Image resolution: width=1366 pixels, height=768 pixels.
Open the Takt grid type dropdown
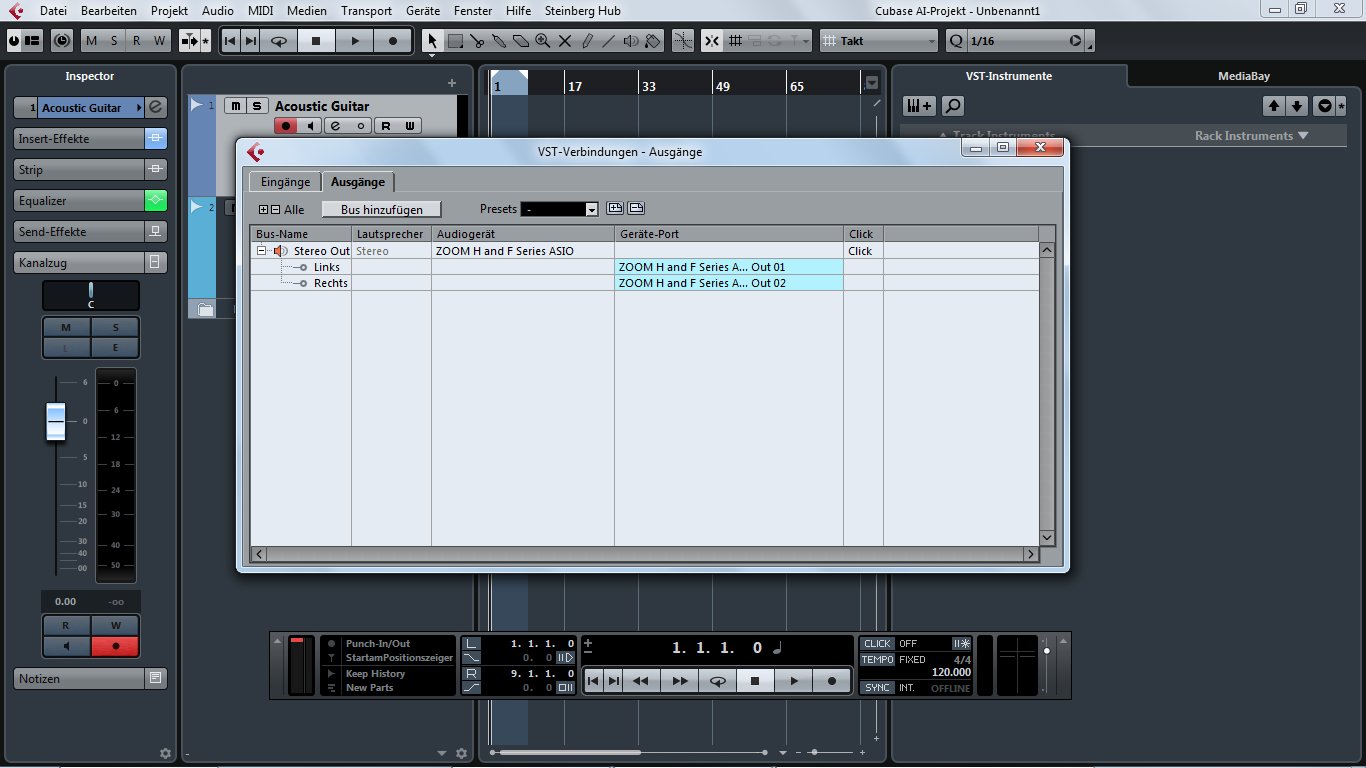(880, 41)
